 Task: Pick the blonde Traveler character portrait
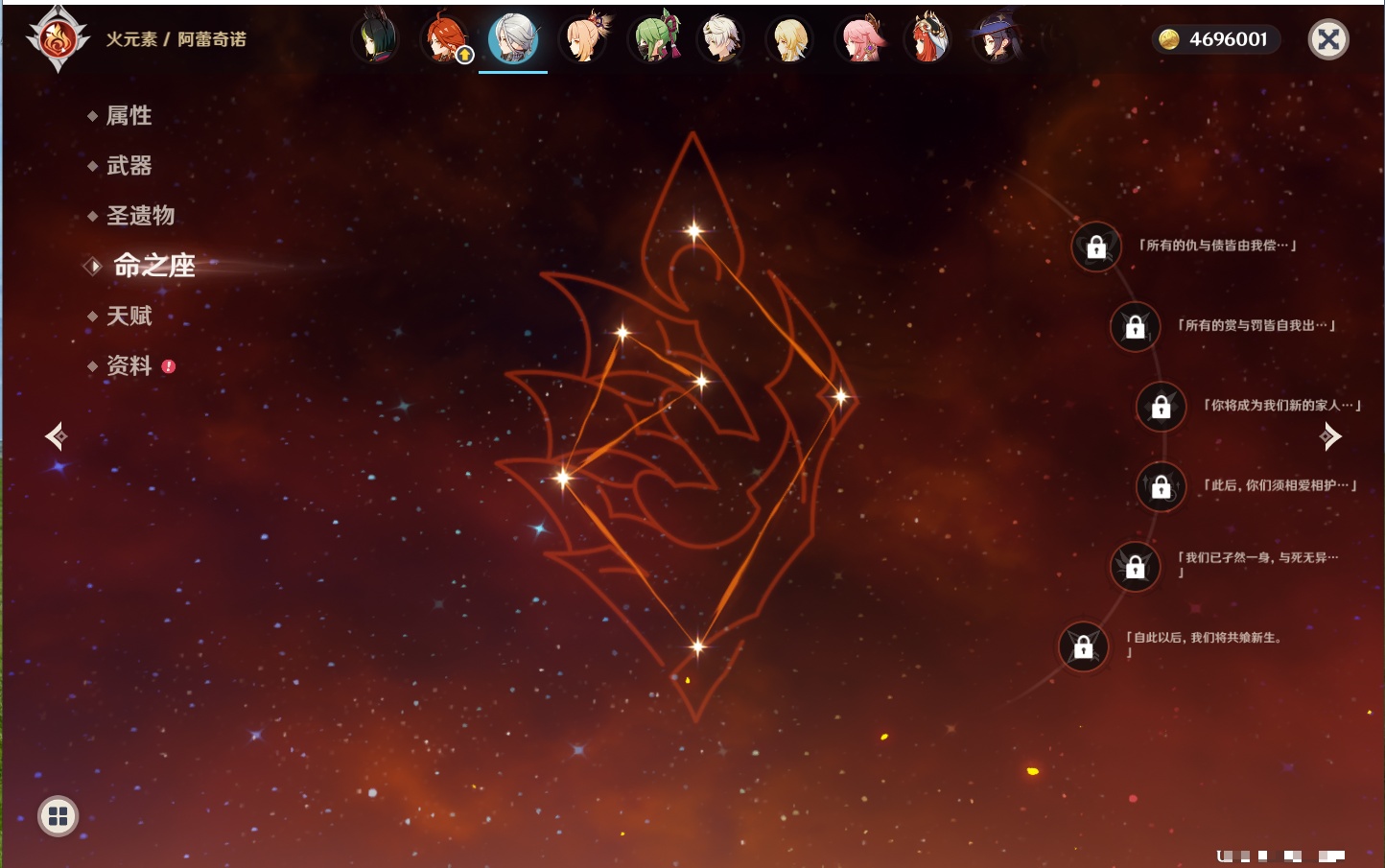coord(790,39)
